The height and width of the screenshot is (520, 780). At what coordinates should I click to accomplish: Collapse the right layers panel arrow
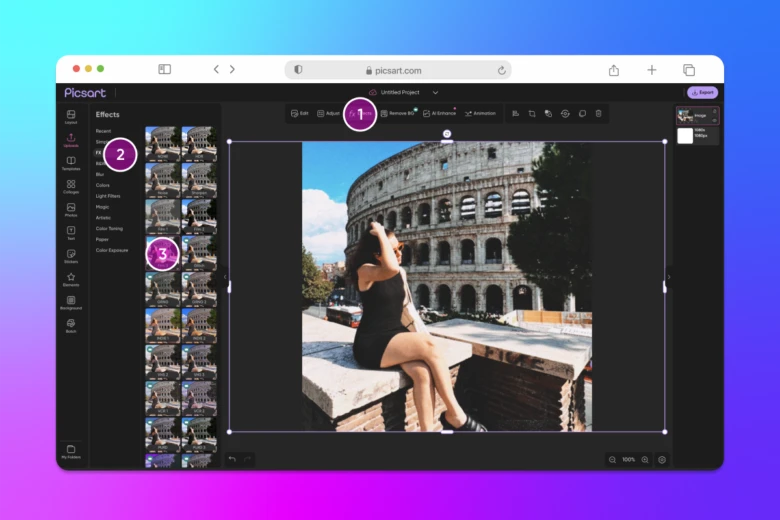tap(669, 277)
